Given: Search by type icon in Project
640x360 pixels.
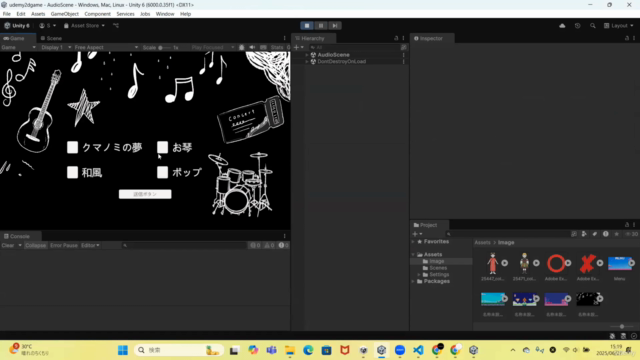Looking at the screenshot, I should (584, 234).
